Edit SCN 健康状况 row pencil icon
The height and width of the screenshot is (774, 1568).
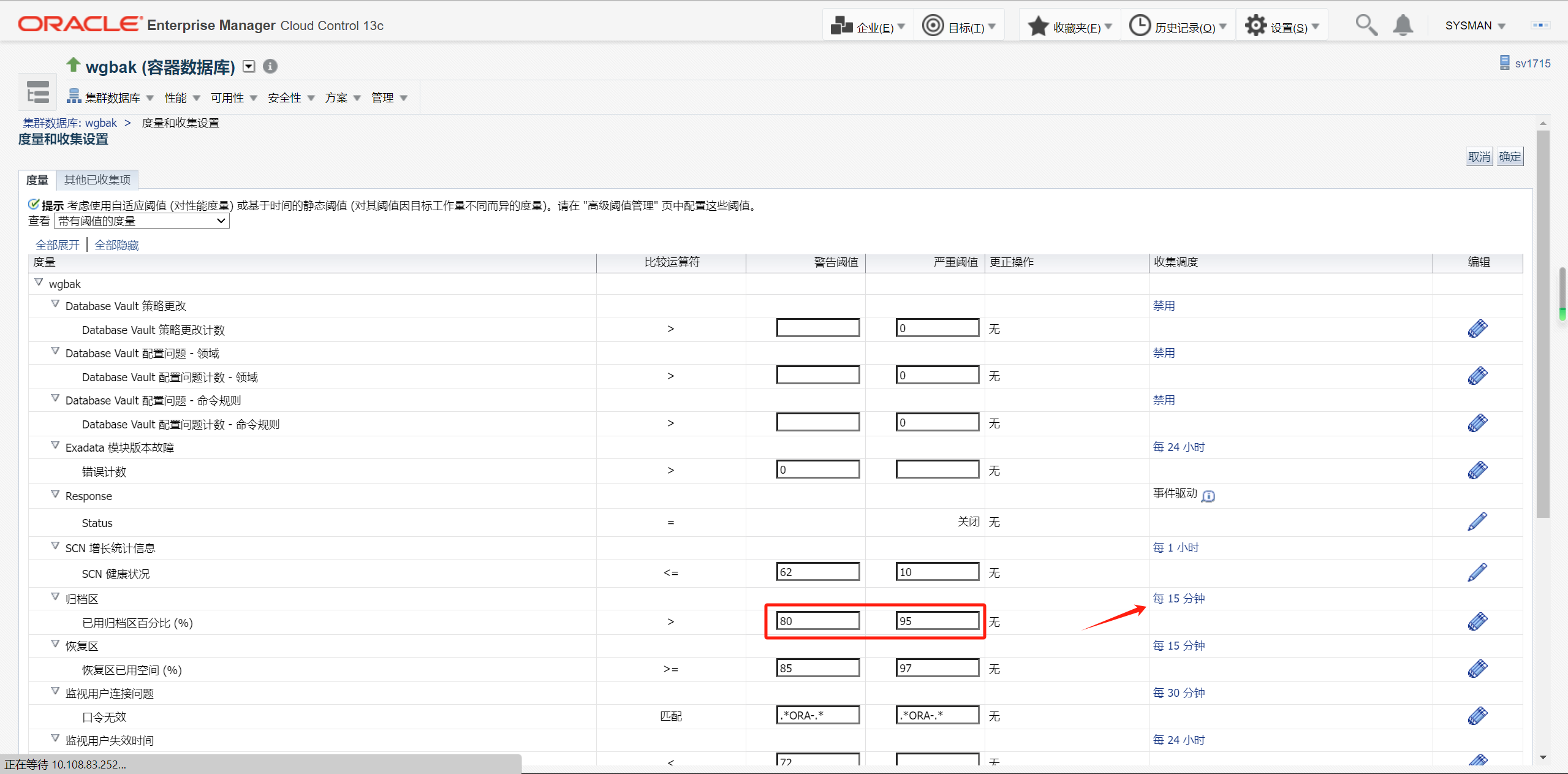1477,572
